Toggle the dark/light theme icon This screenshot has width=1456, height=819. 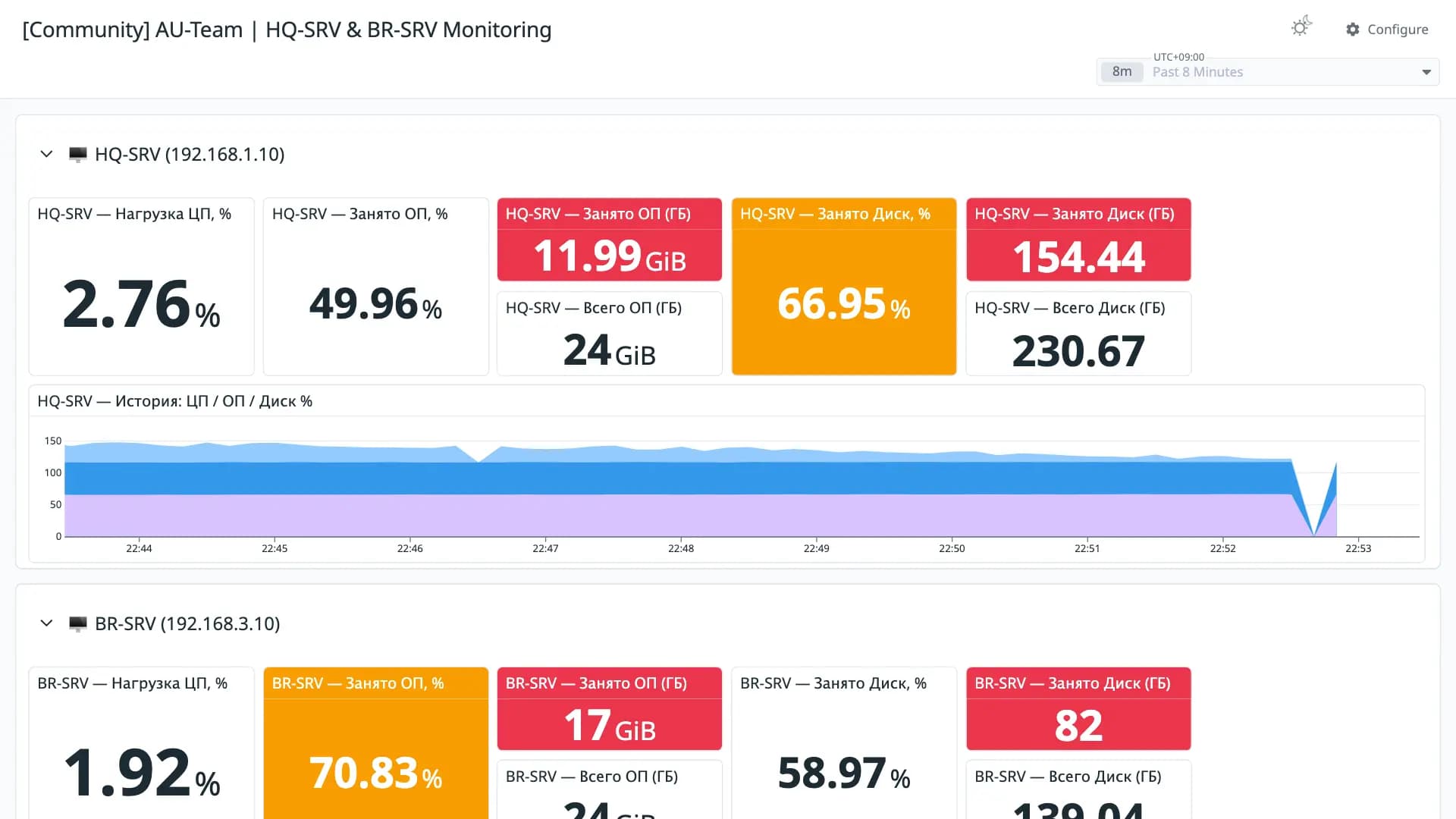click(1301, 27)
